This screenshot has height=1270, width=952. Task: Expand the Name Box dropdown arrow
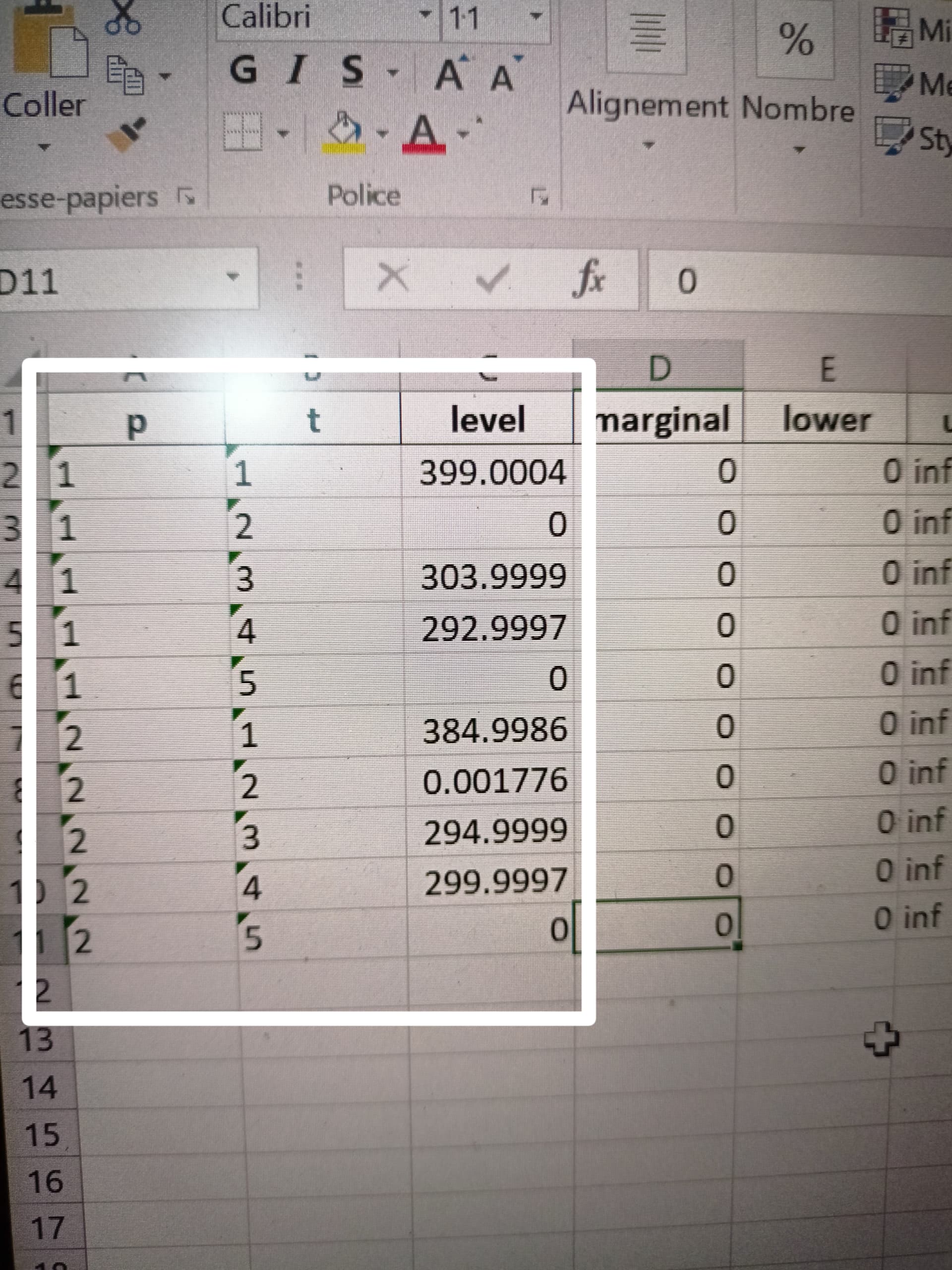click(233, 277)
